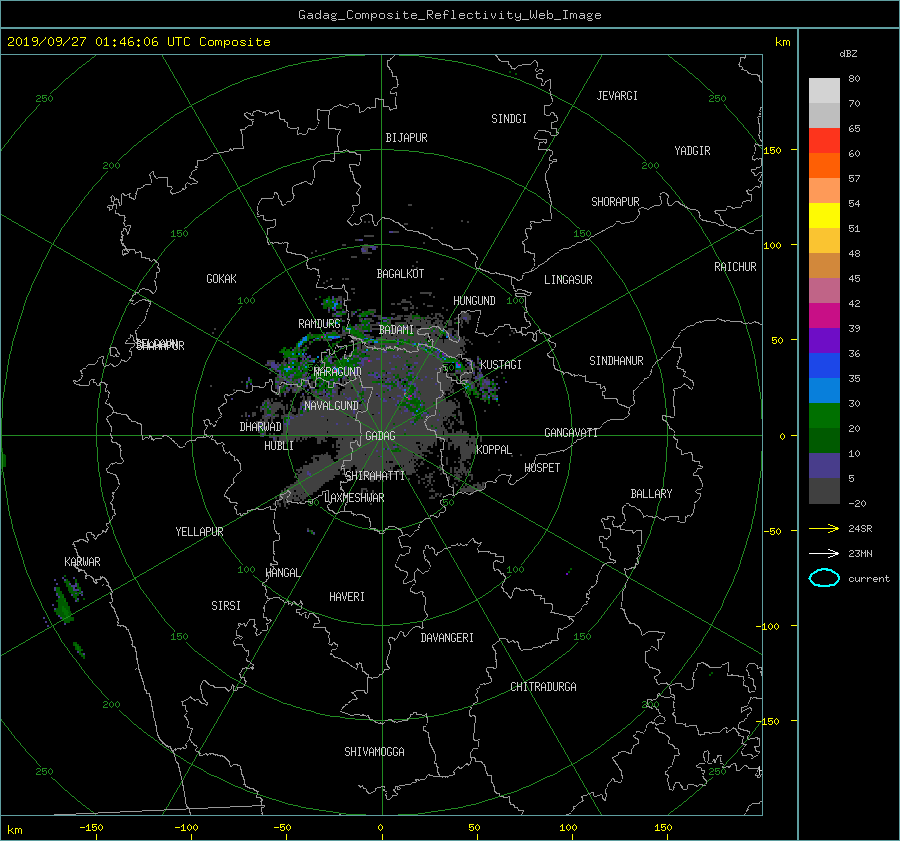Click the GANGAVATI city label
The height and width of the screenshot is (841, 900).
coord(571,433)
